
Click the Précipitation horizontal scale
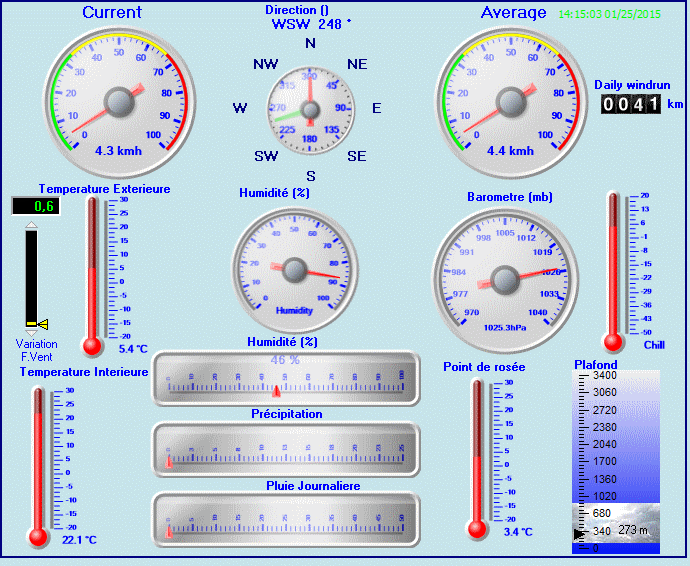(x=285, y=449)
